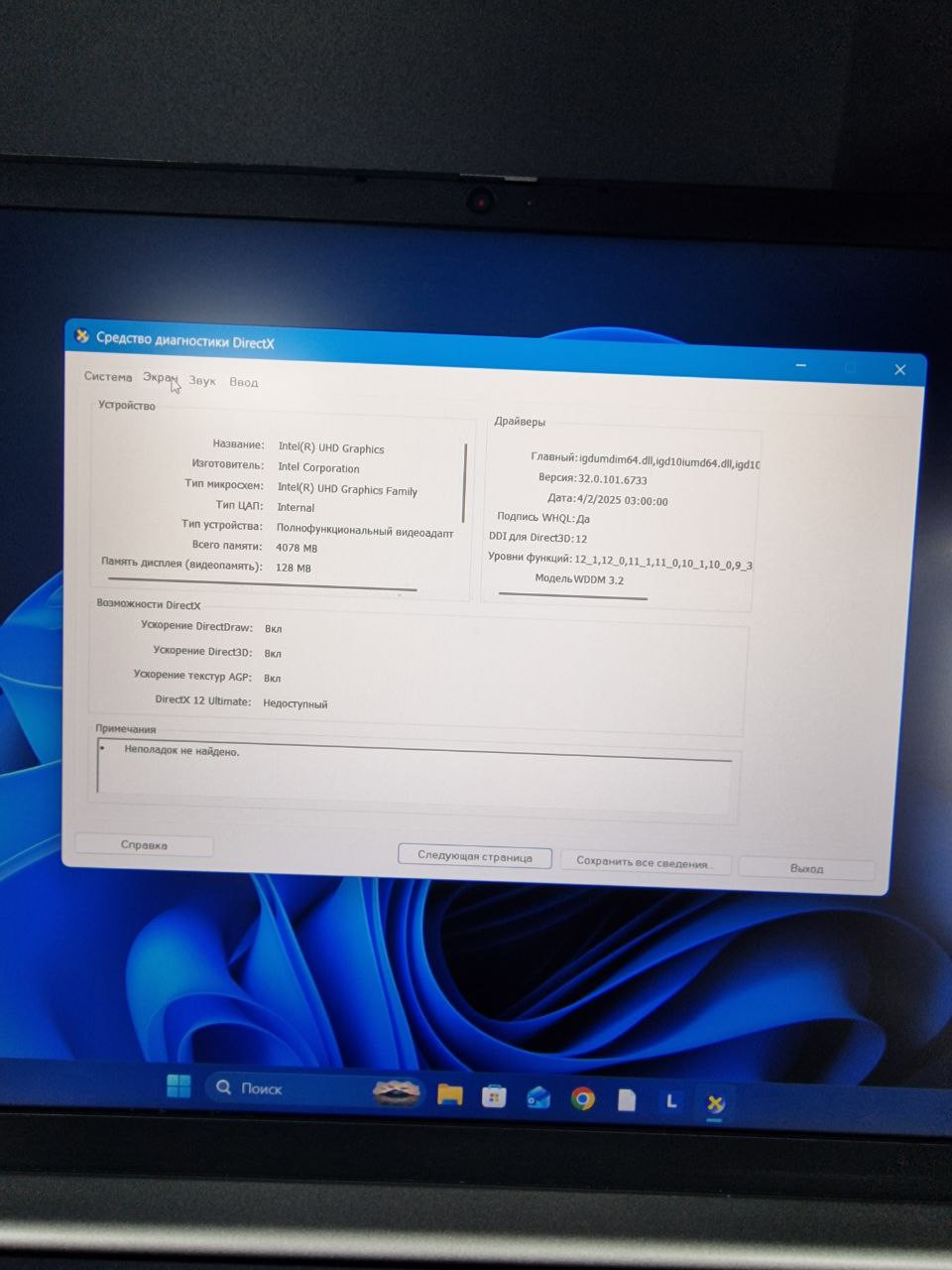Open File Explorer from the taskbar
This screenshot has width=952, height=1270.
tap(450, 1094)
